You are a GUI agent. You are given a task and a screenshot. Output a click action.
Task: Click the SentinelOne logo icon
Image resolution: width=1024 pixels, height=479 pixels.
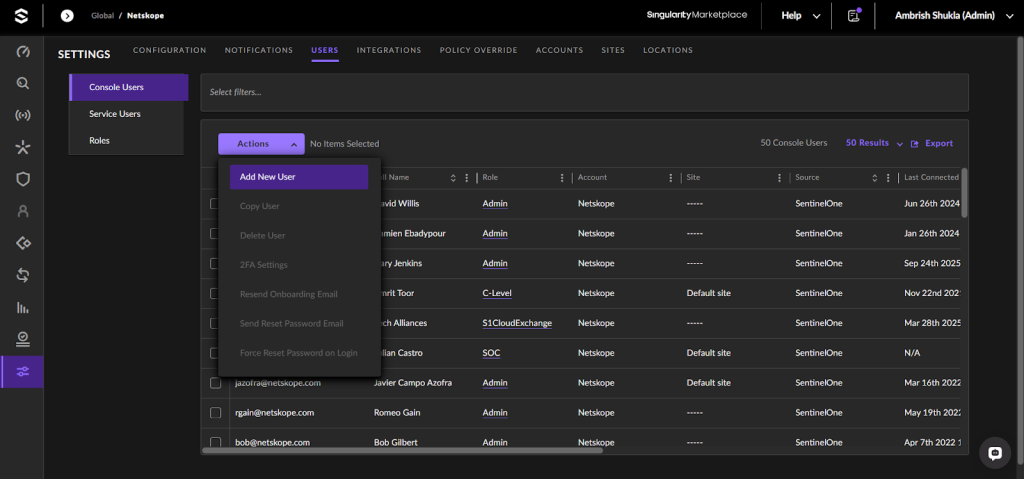[x=22, y=15]
